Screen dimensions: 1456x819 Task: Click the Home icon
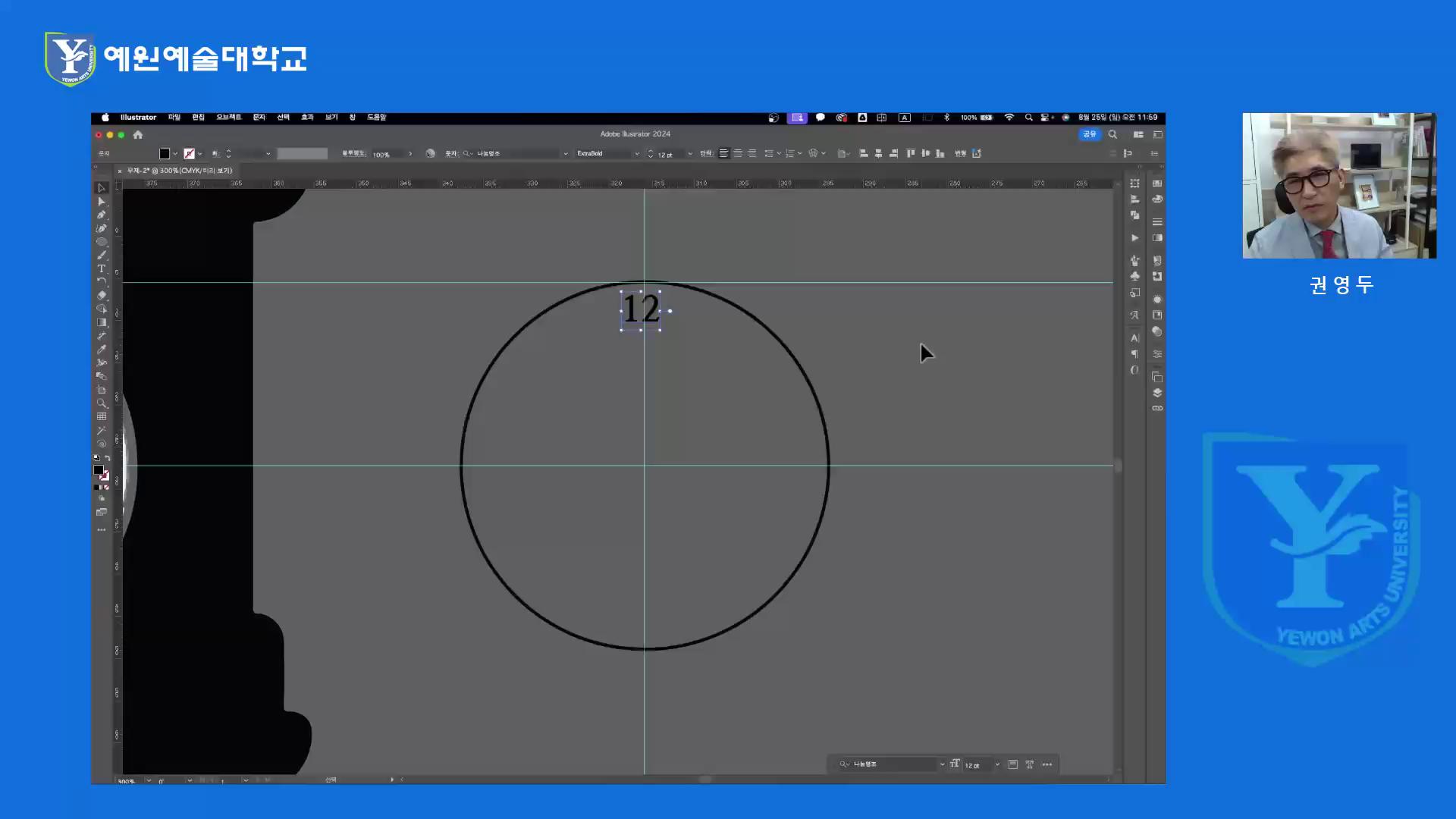pyautogui.click(x=138, y=135)
